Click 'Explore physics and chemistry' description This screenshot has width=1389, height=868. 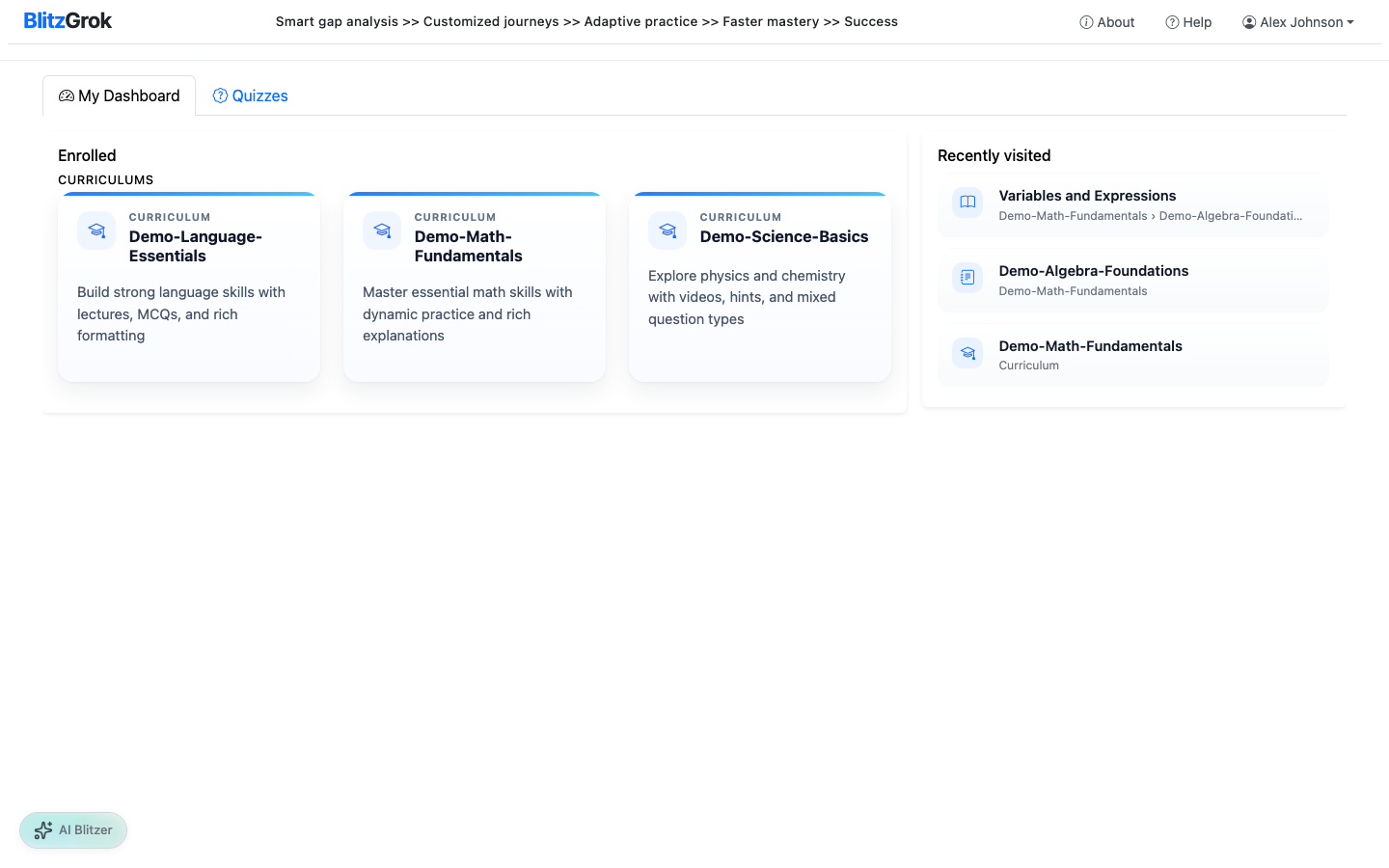[x=747, y=298]
